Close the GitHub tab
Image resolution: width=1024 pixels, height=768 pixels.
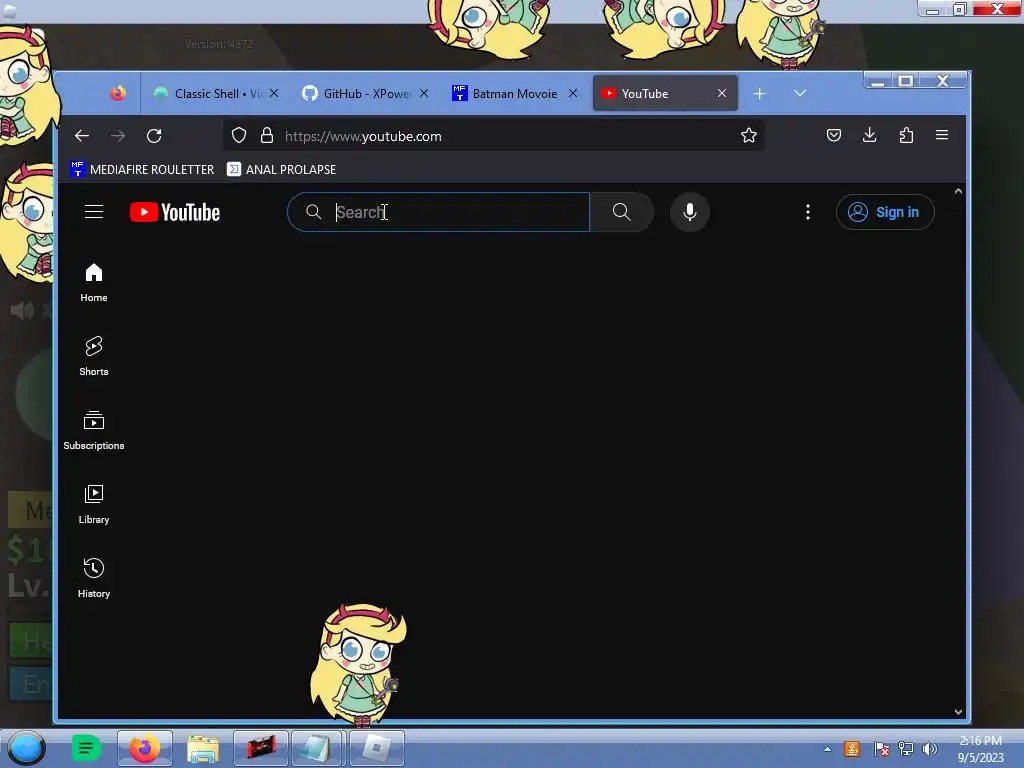point(424,93)
